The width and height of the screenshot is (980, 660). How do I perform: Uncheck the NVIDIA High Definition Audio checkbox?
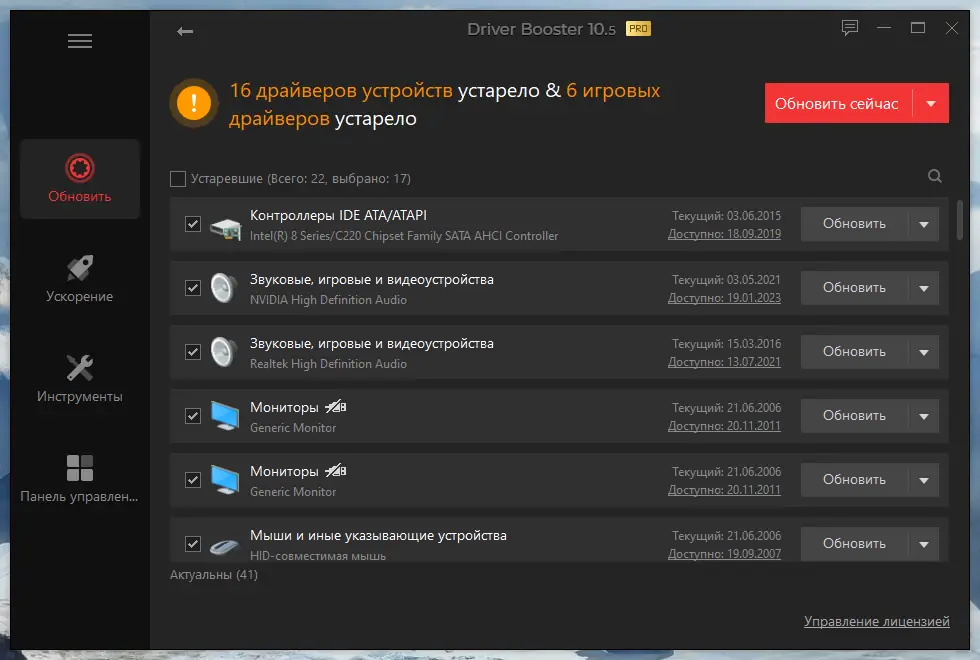point(193,288)
